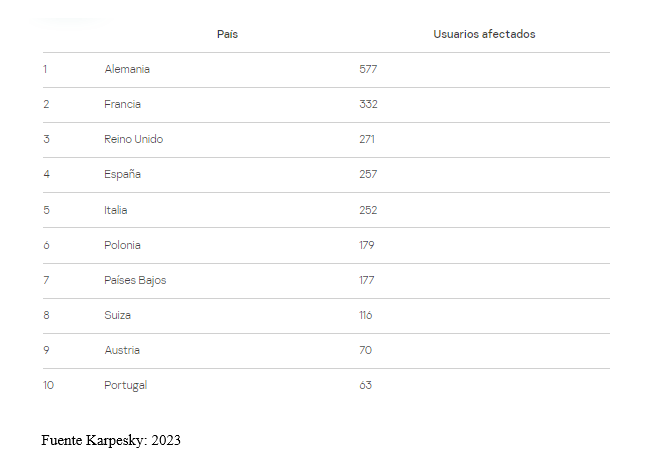Select the Suiza country cell

pos(117,315)
